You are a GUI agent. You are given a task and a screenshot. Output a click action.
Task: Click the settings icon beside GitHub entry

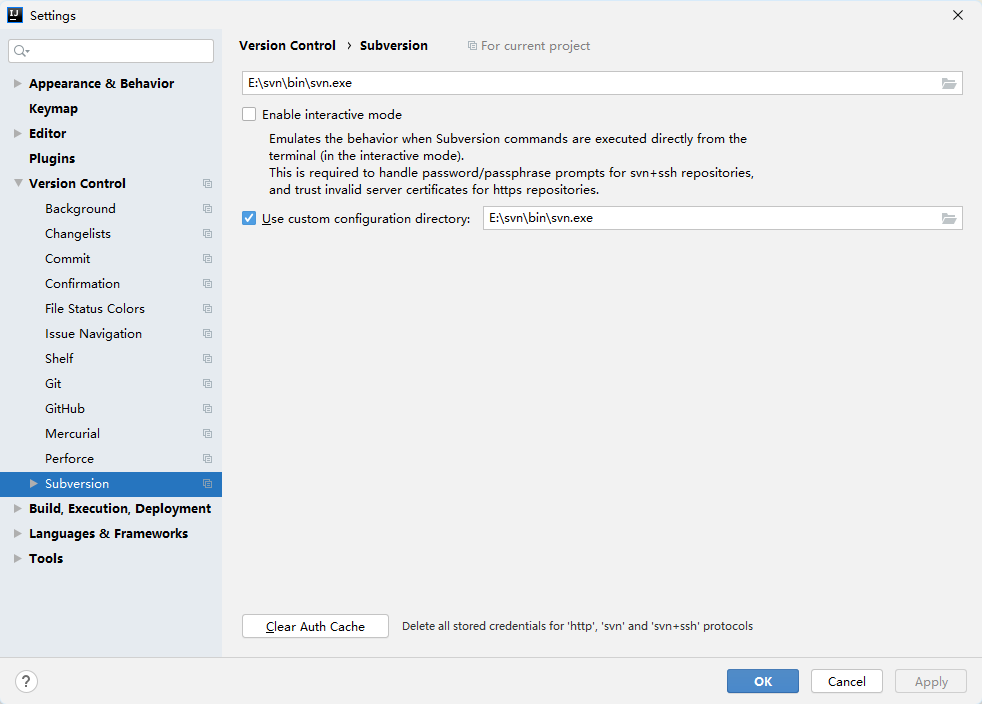tap(207, 408)
